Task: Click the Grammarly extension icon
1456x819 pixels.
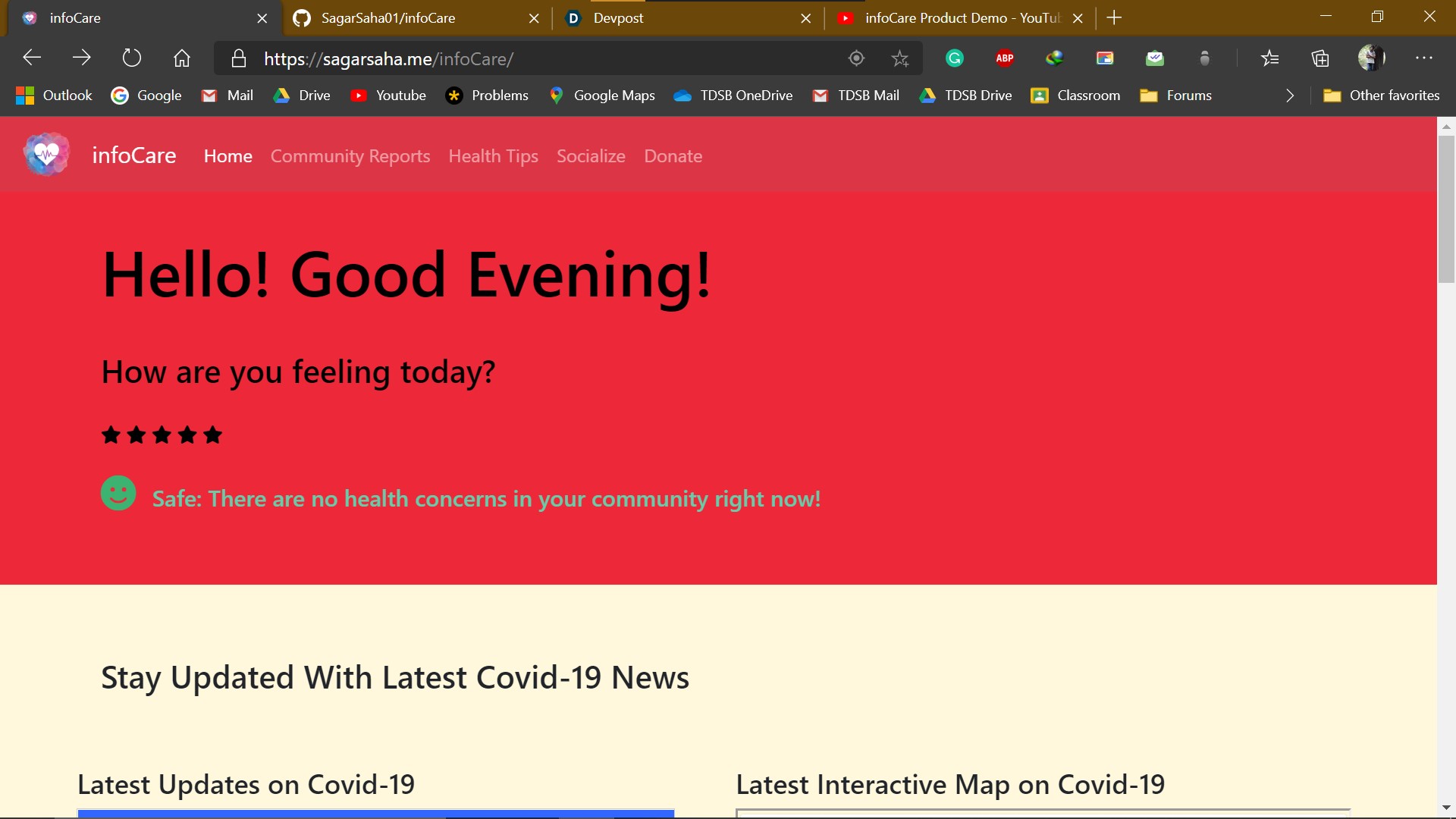Action: (x=955, y=58)
